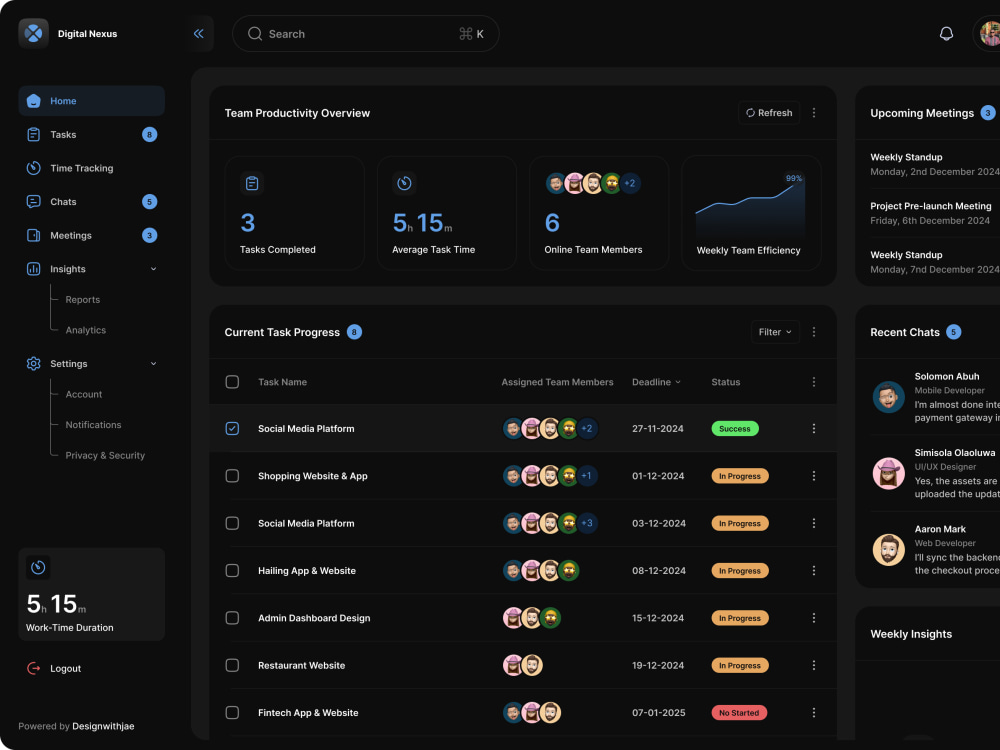Open Current Task Progress panel more options
This screenshot has height=750, width=1000.
(x=814, y=332)
